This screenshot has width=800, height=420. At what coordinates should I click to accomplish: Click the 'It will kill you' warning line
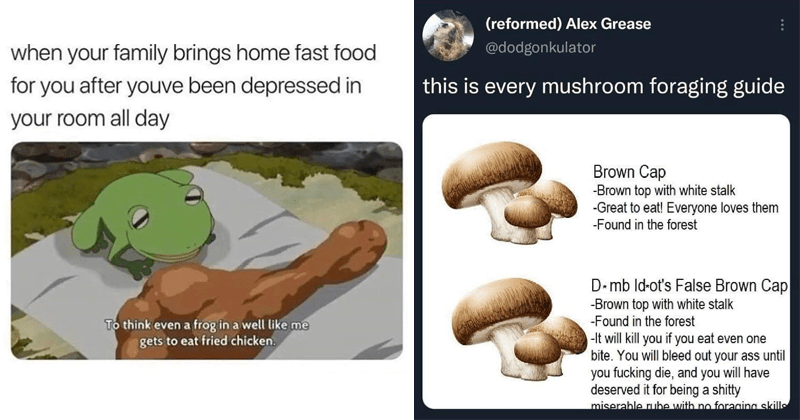(678, 338)
